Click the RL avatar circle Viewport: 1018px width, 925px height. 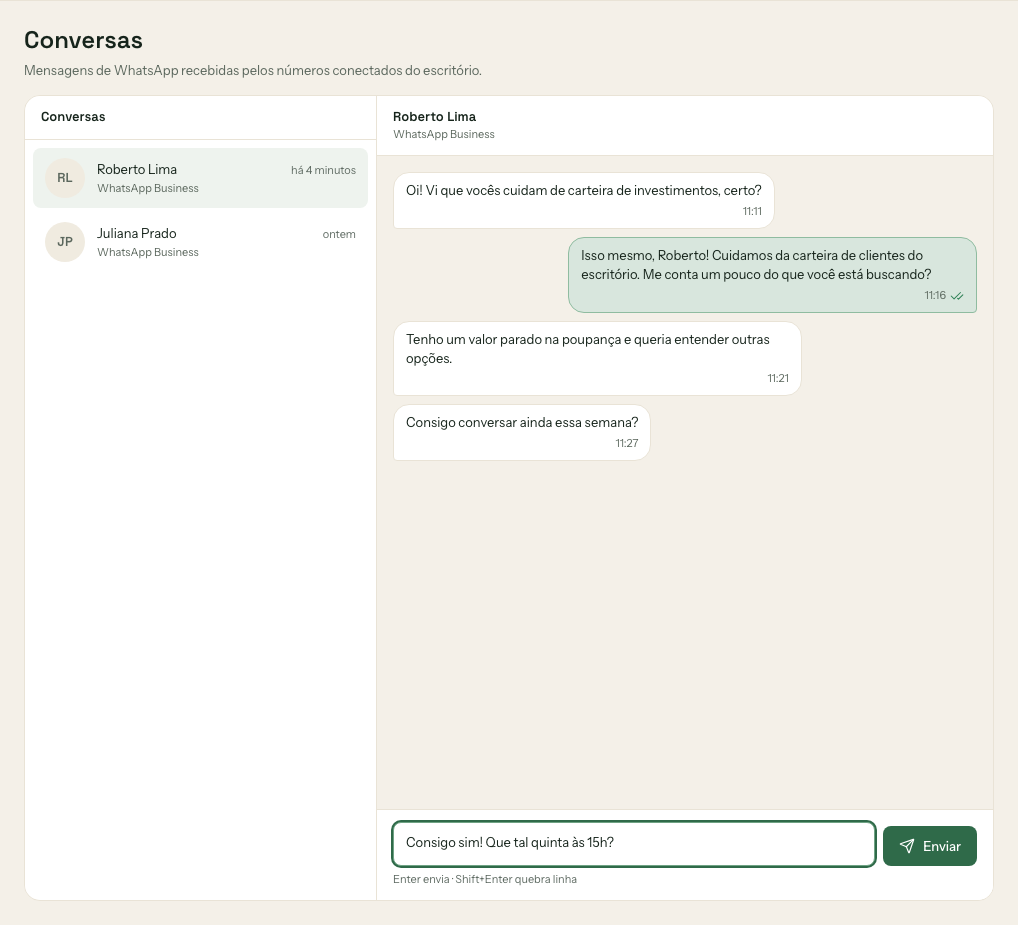point(65,178)
